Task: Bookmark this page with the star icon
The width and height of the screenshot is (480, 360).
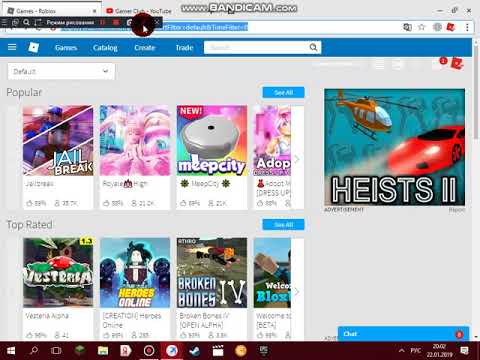Action: [x=422, y=27]
